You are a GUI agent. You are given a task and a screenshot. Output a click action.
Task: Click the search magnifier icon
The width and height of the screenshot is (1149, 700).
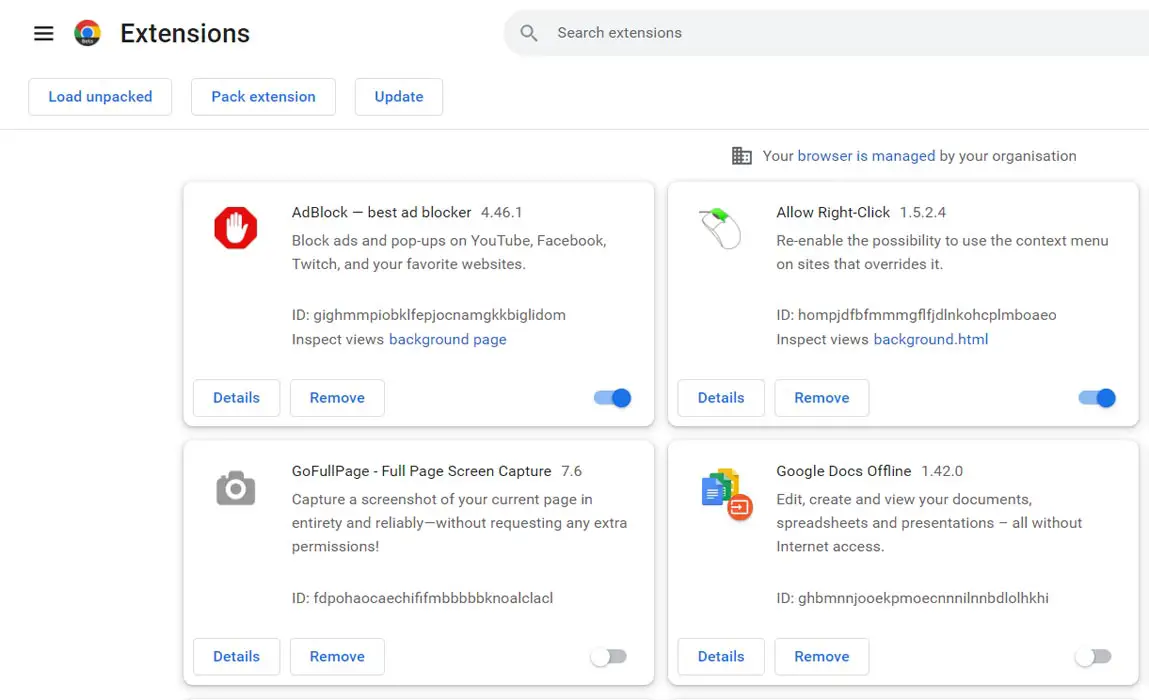click(528, 33)
